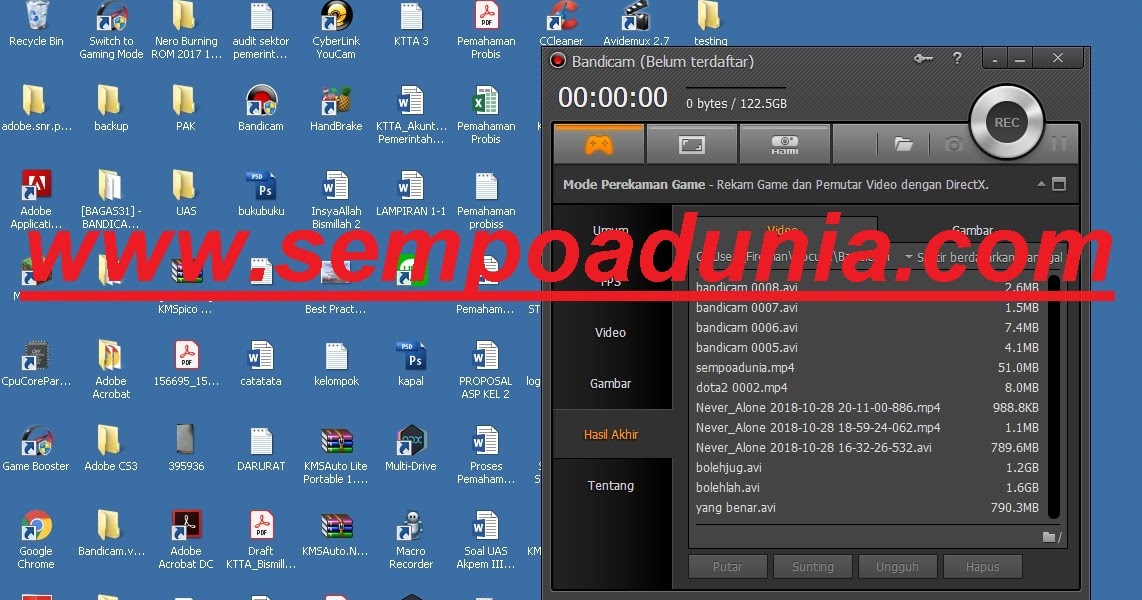Image resolution: width=1142 pixels, height=600 pixels.
Task: Click the key registration icon in Bandicam title
Action: coord(924,59)
